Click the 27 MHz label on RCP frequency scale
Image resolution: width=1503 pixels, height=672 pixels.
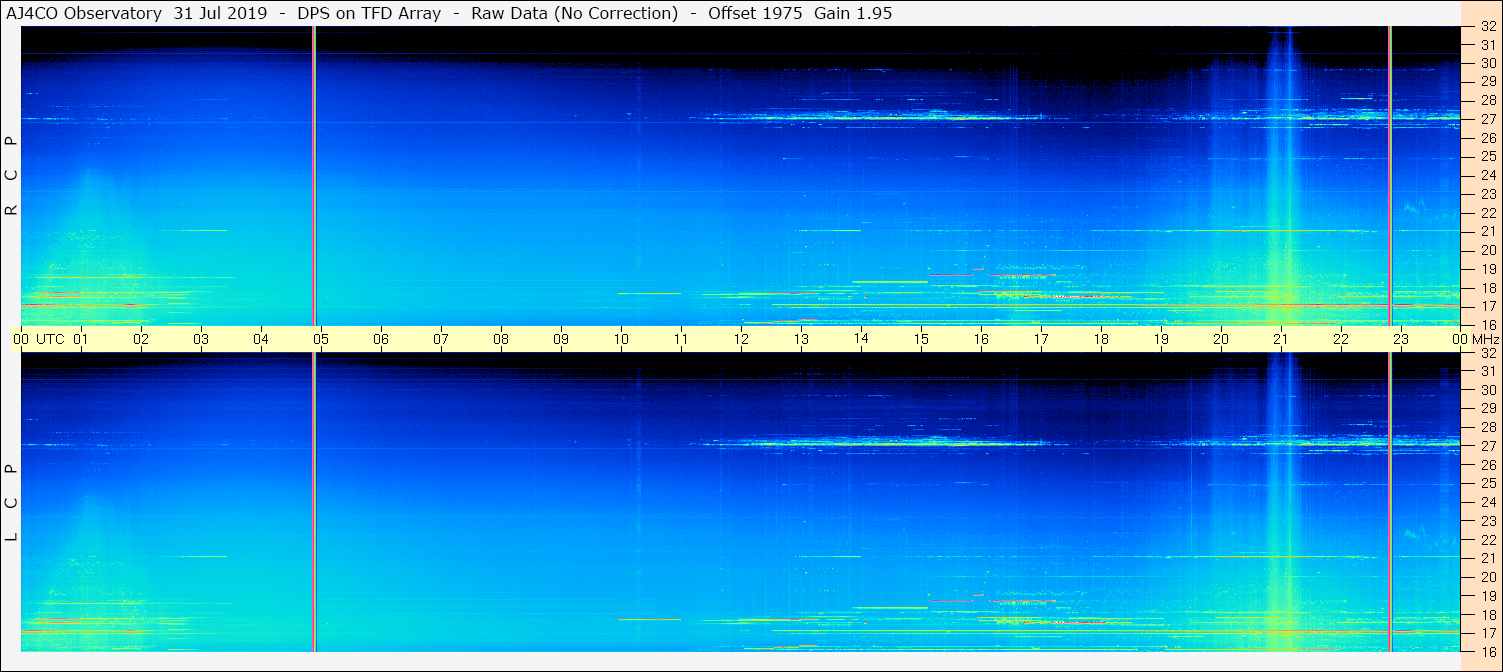1487,119
